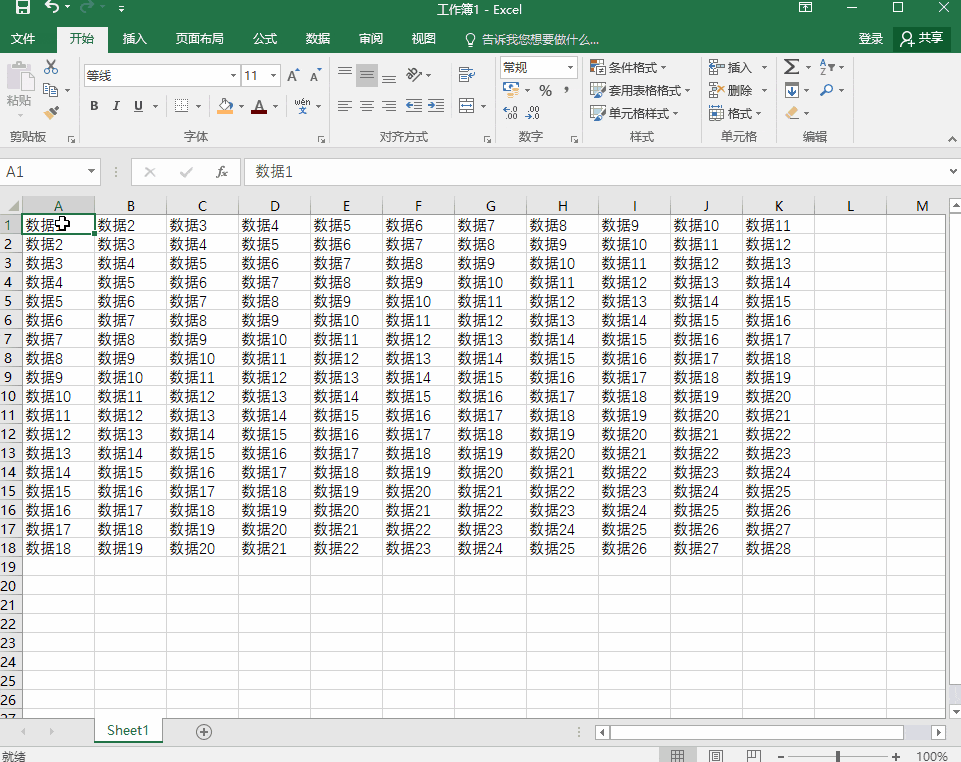Toggle Align Right horizontal alignment
Image resolution: width=961 pixels, height=762 pixels.
(x=389, y=106)
